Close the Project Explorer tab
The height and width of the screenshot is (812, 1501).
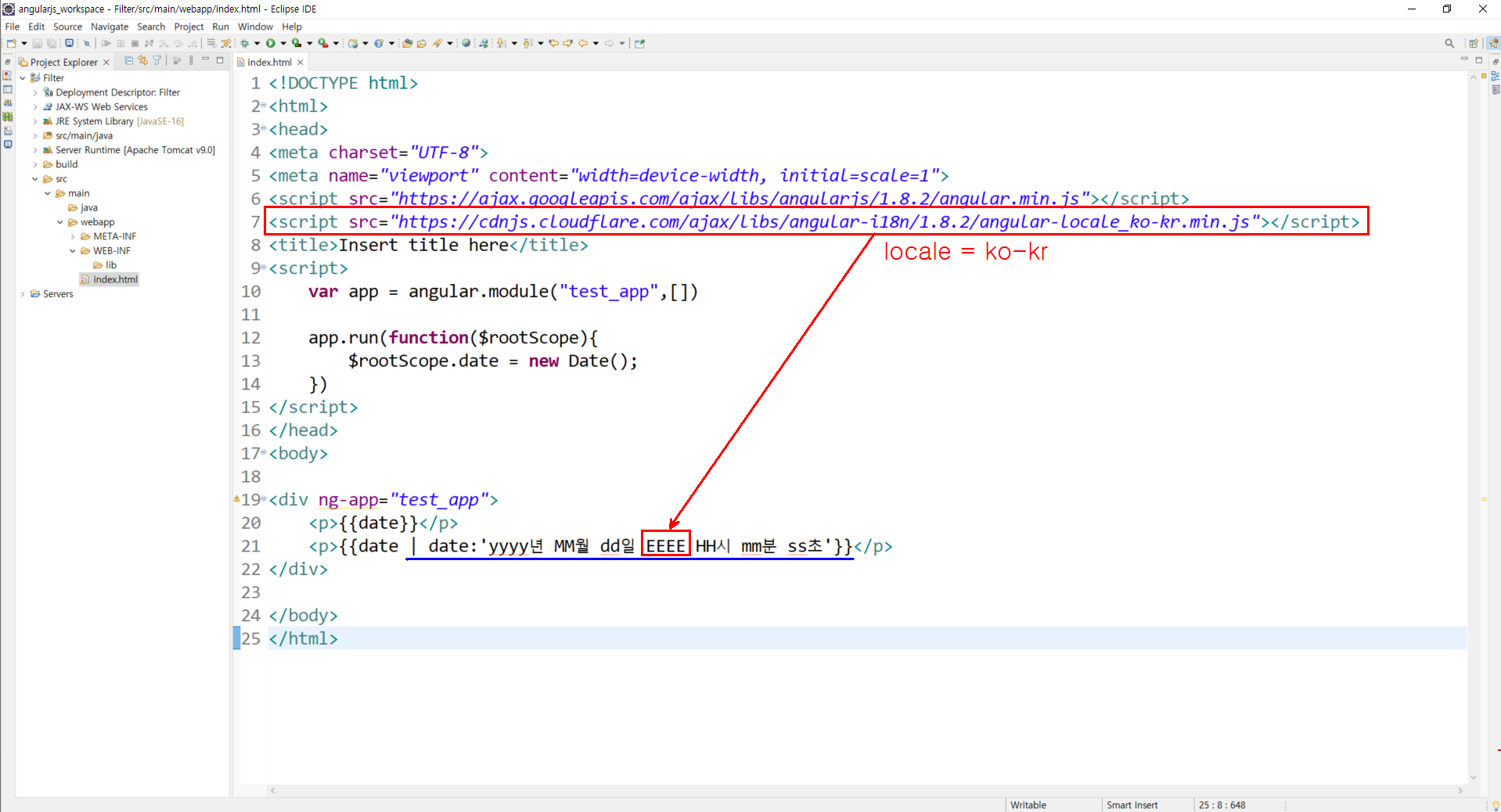106,63
